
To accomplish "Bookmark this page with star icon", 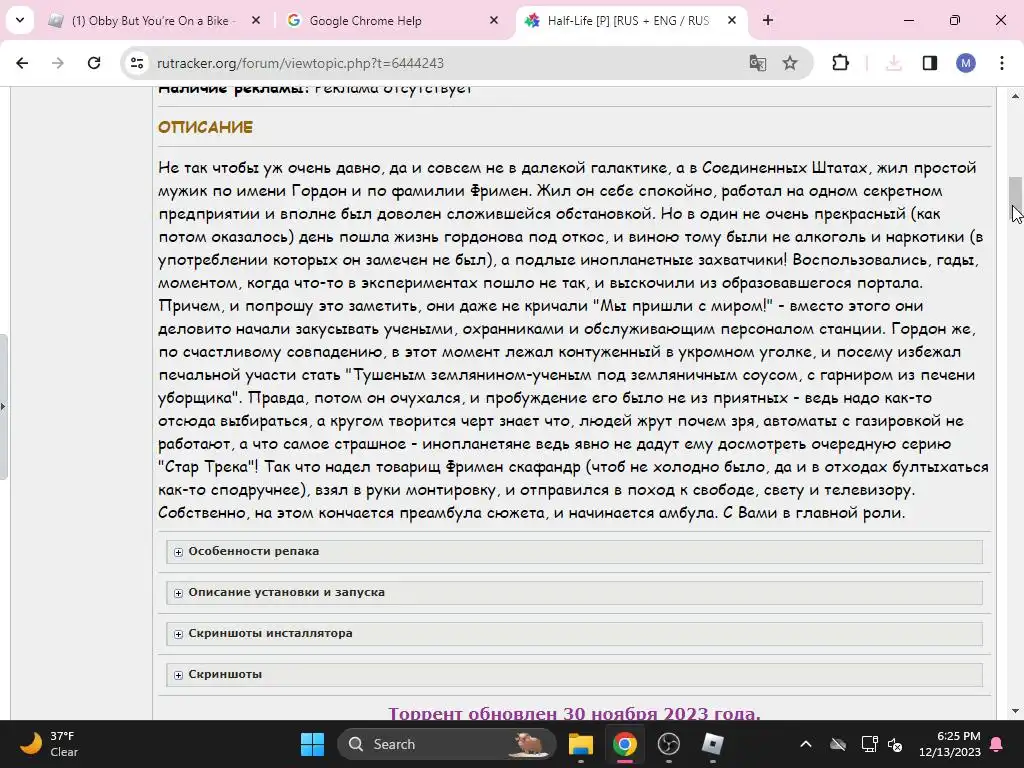I will click(x=790, y=63).
